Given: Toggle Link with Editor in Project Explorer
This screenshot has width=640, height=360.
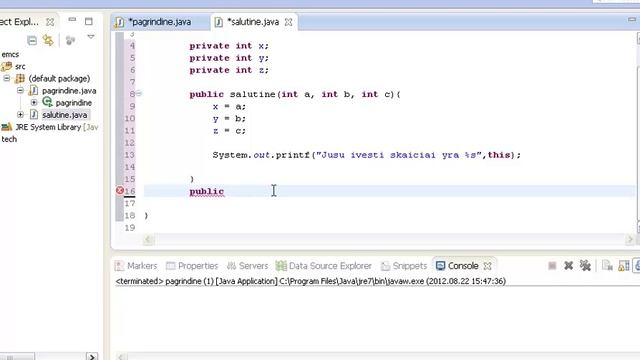Looking at the screenshot, I should point(48,40).
